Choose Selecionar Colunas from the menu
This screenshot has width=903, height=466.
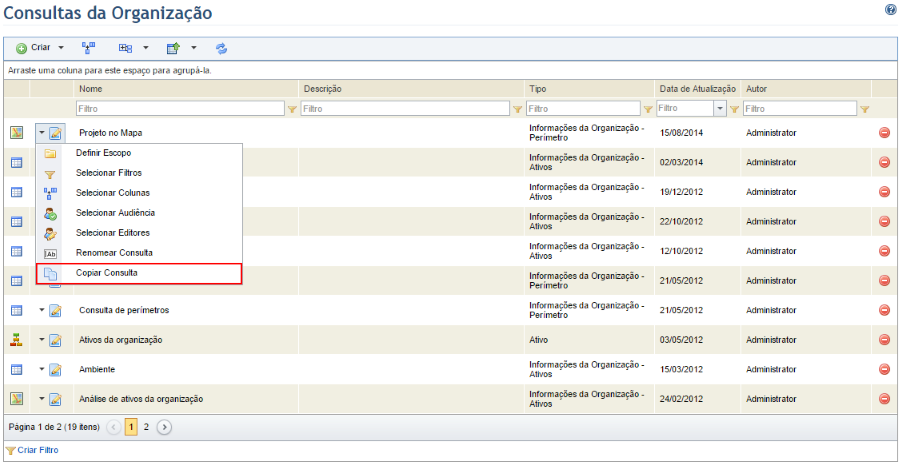(x=139, y=193)
